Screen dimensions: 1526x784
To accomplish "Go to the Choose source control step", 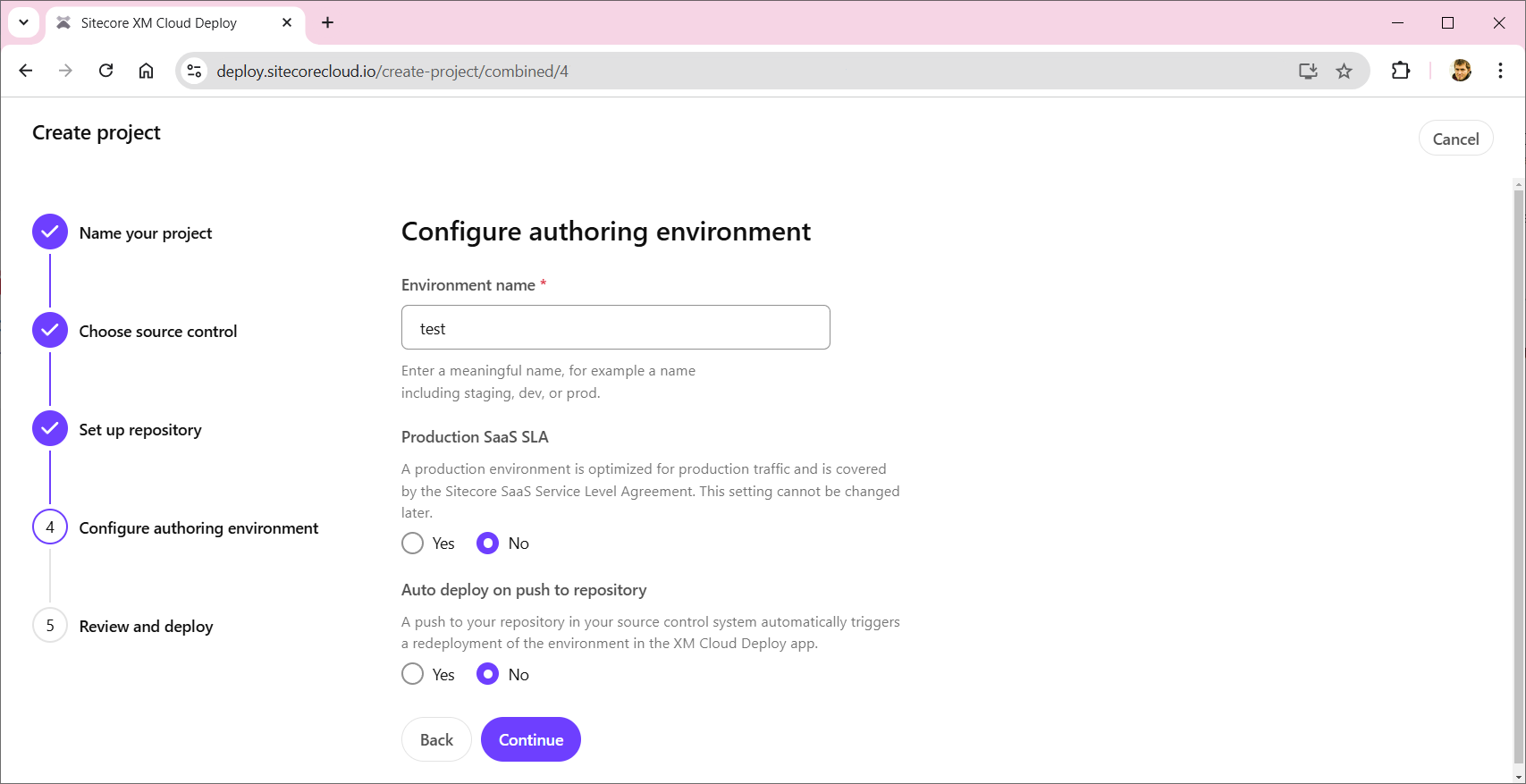I will 157,332.
